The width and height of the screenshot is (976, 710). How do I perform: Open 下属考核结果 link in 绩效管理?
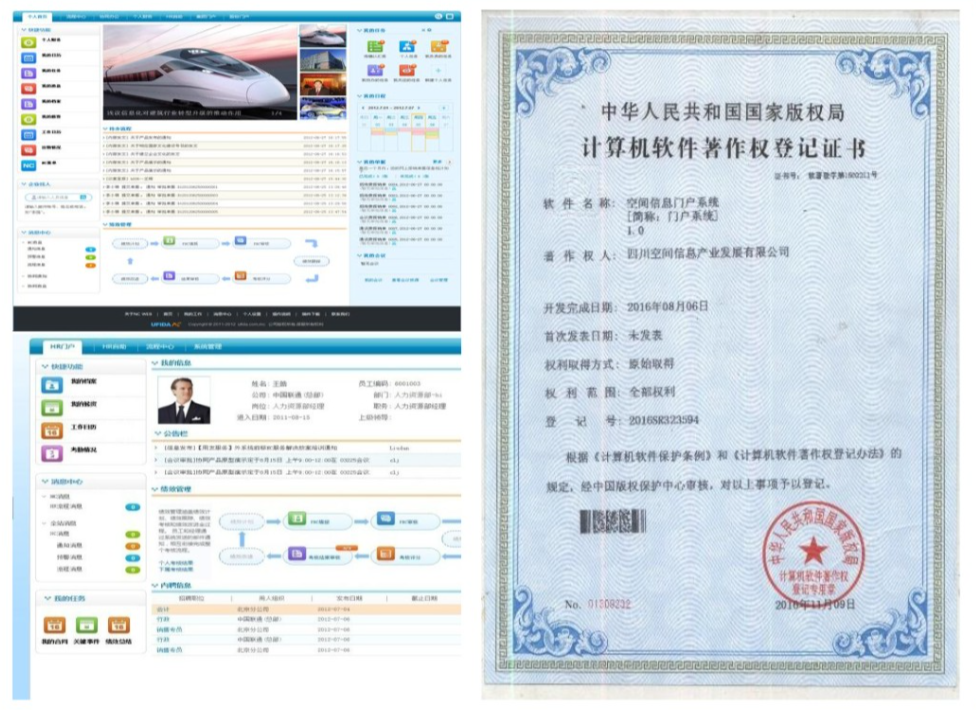[x=175, y=569]
